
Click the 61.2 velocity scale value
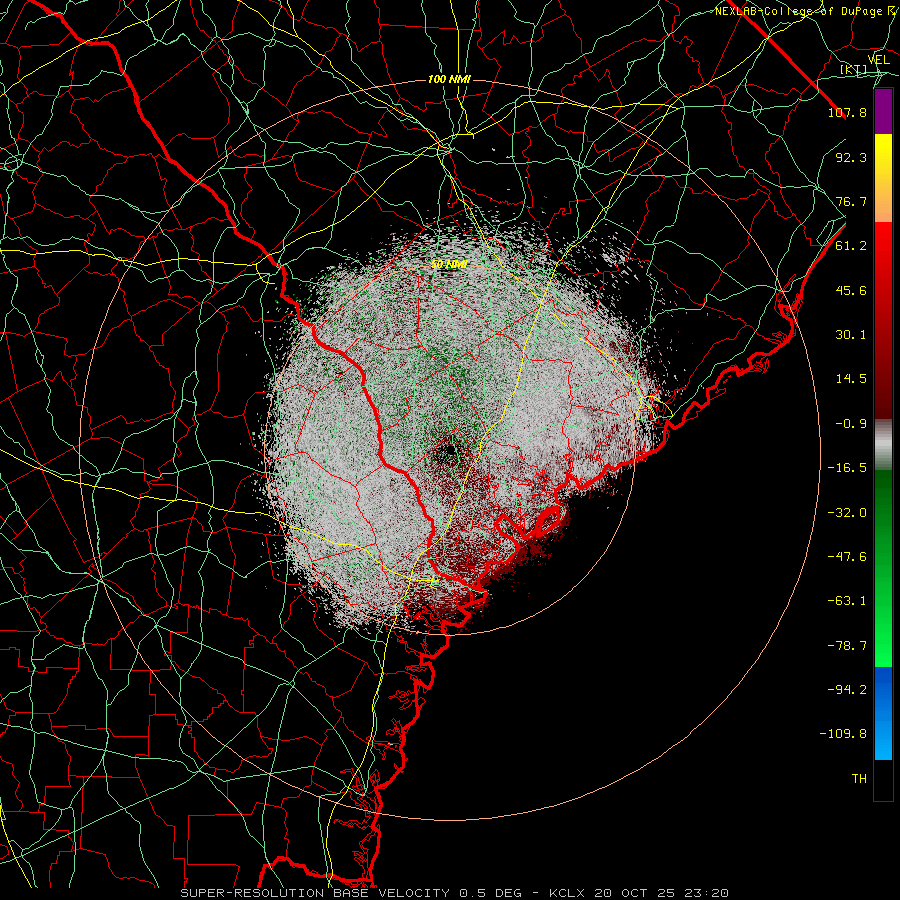point(851,246)
